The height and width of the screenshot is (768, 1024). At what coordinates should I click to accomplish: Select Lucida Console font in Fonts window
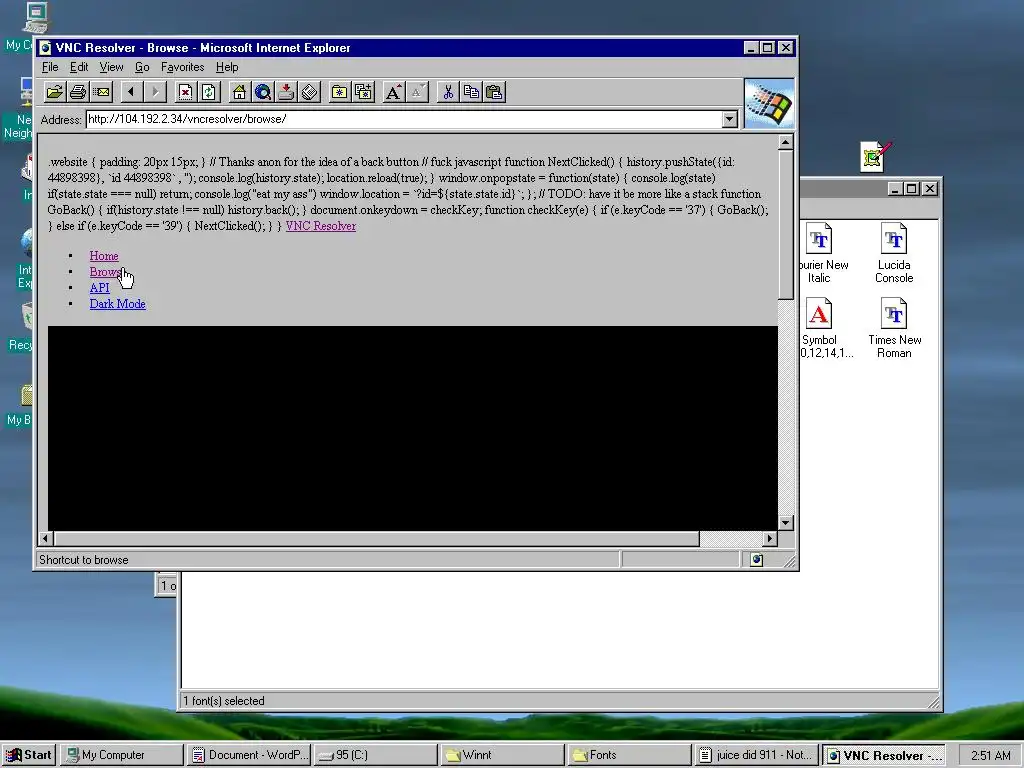pos(893,253)
